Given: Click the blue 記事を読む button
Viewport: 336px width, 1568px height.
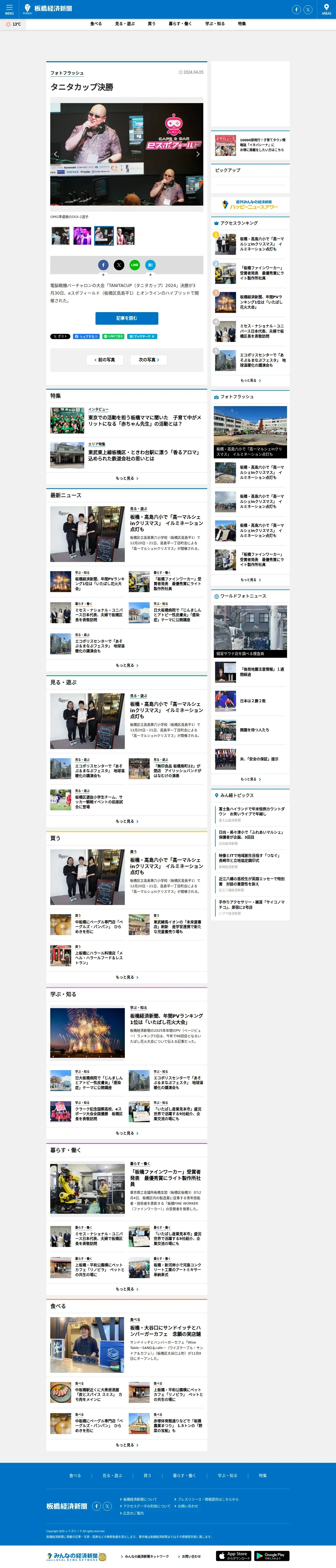Looking at the screenshot, I should (127, 318).
